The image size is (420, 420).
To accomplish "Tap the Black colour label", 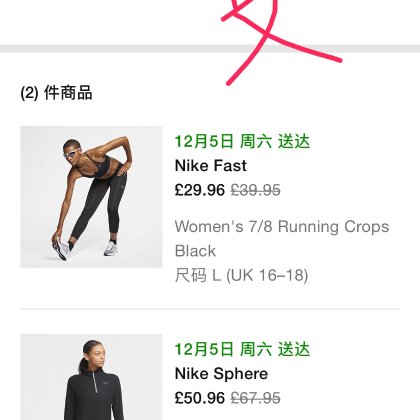I will pos(195,251).
